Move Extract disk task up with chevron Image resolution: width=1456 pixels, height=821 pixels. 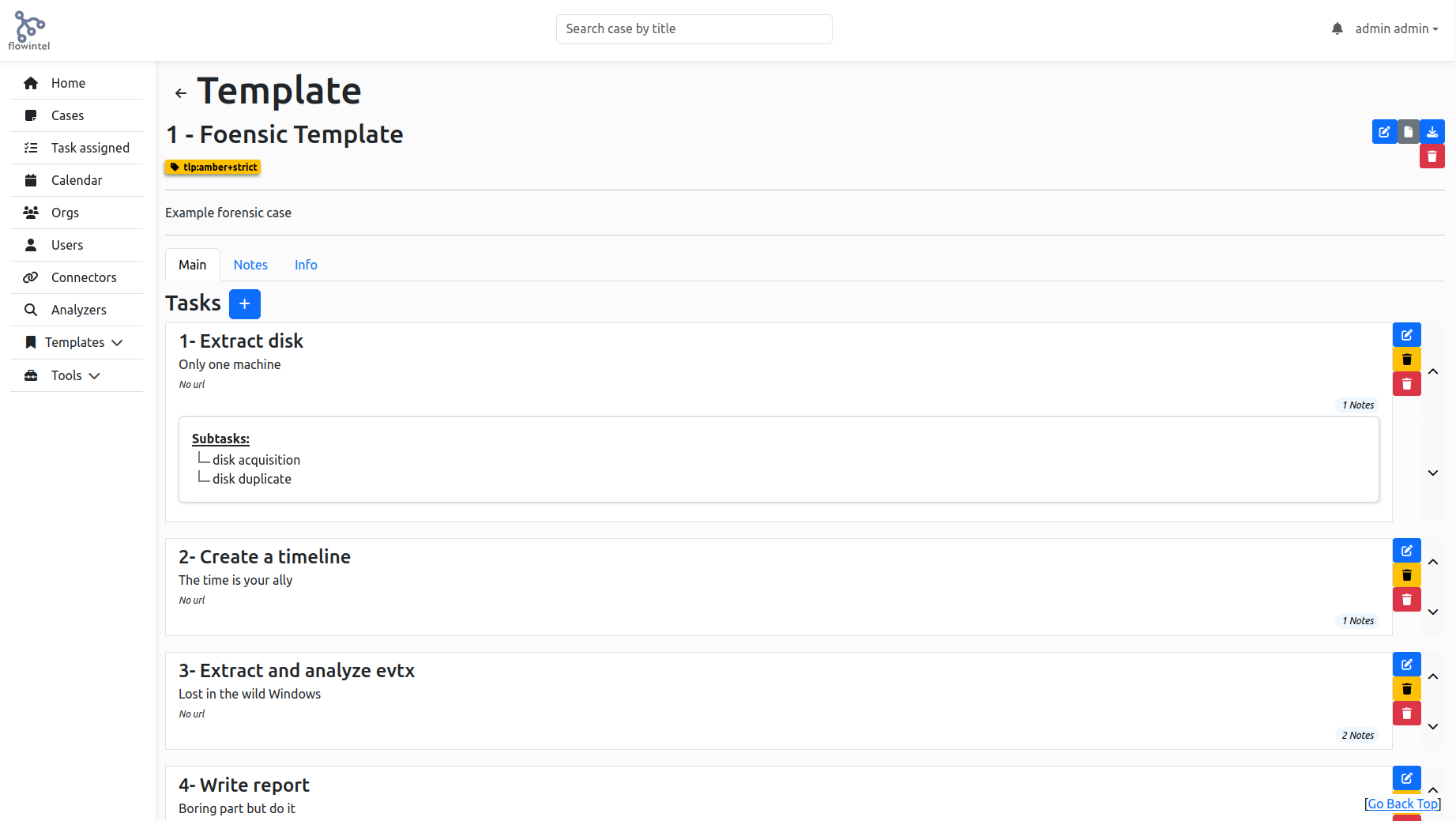(x=1433, y=372)
